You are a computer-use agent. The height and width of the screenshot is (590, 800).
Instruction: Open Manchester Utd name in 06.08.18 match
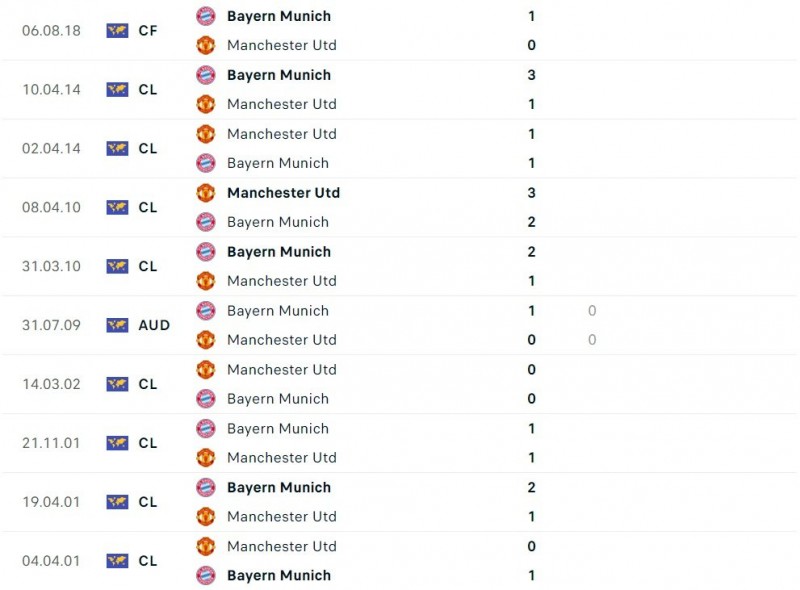tap(281, 45)
